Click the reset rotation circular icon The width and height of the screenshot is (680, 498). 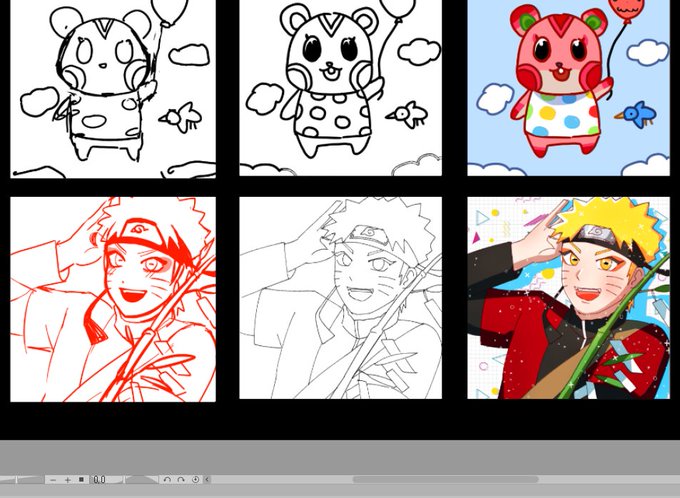195,479
